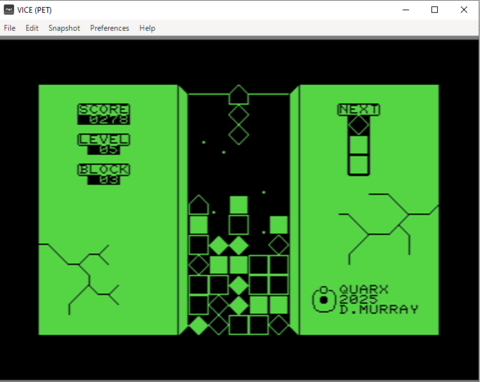480x382 pixels.
Task: Open the File menu
Action: [10, 28]
